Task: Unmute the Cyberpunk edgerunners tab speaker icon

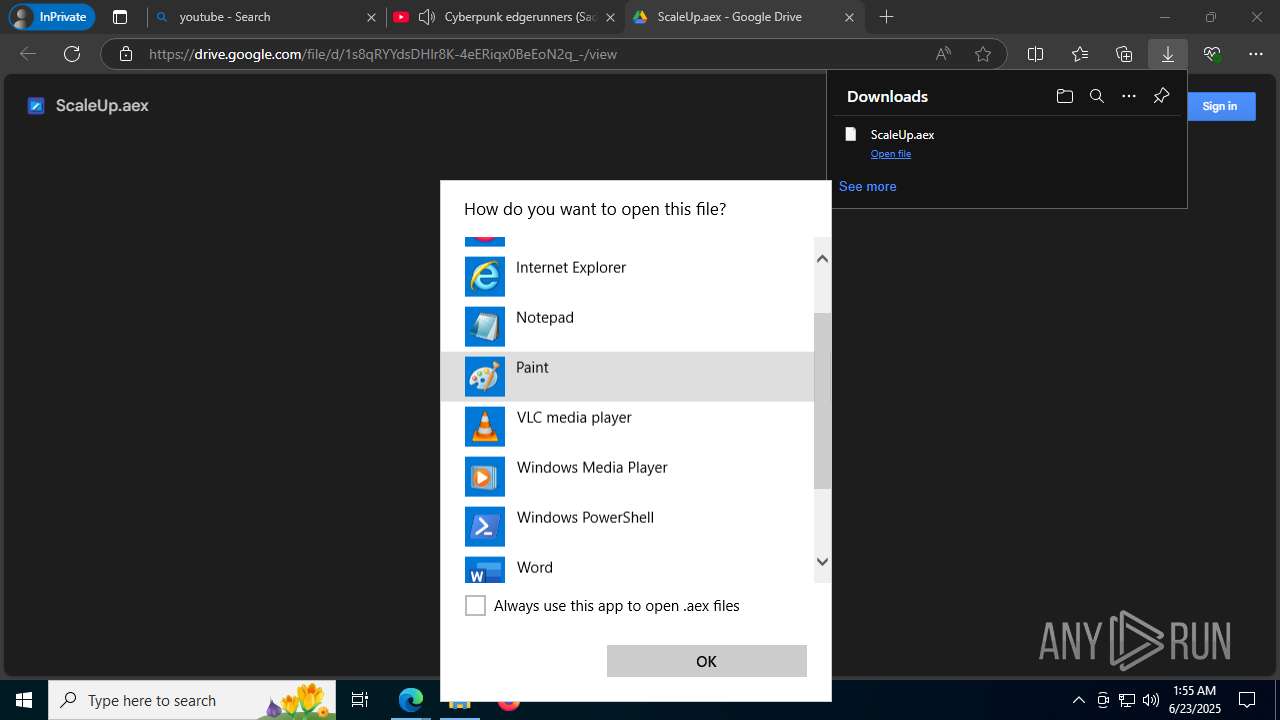Action: point(427,17)
